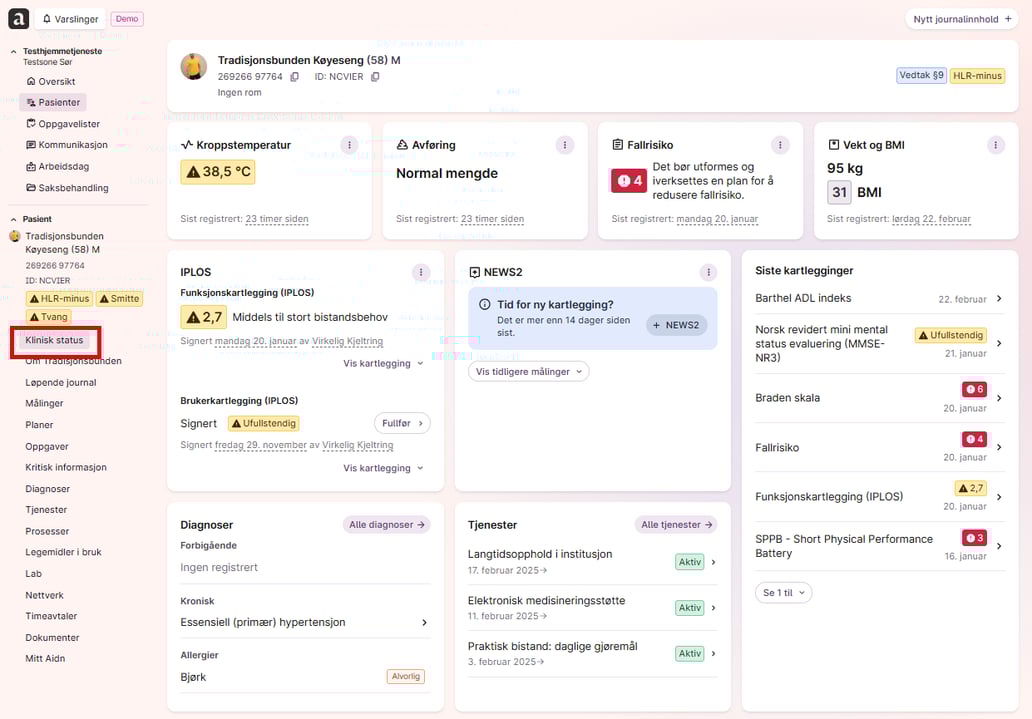Open the IPLOS card options menu

(421, 272)
